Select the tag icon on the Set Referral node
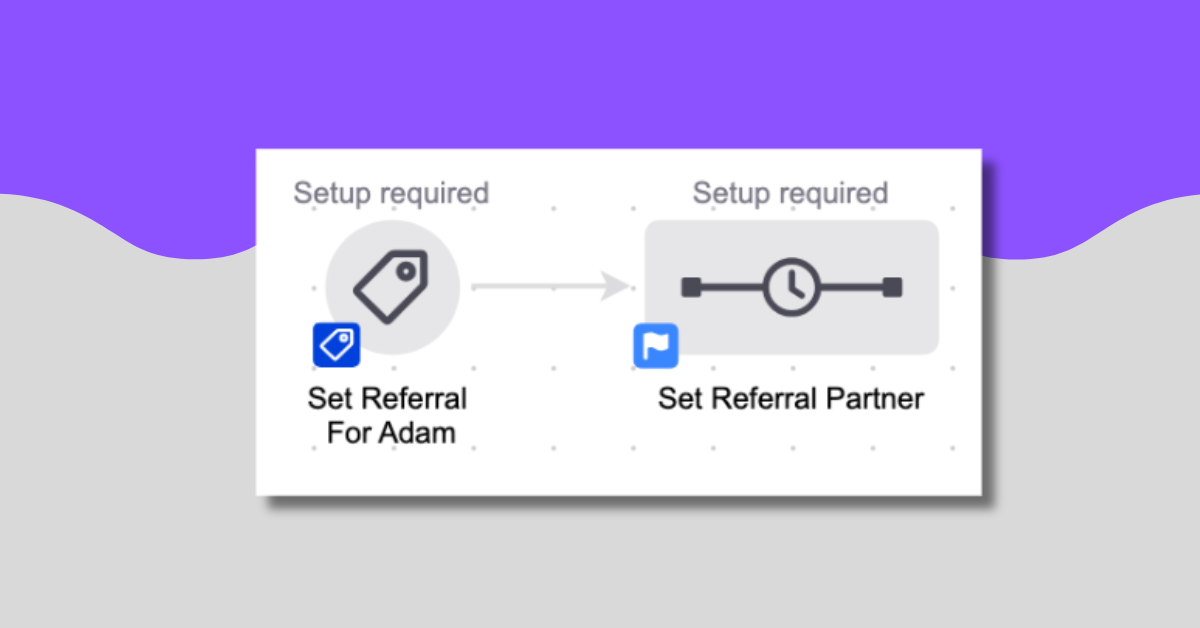The width and height of the screenshot is (1200, 628). pos(393,285)
